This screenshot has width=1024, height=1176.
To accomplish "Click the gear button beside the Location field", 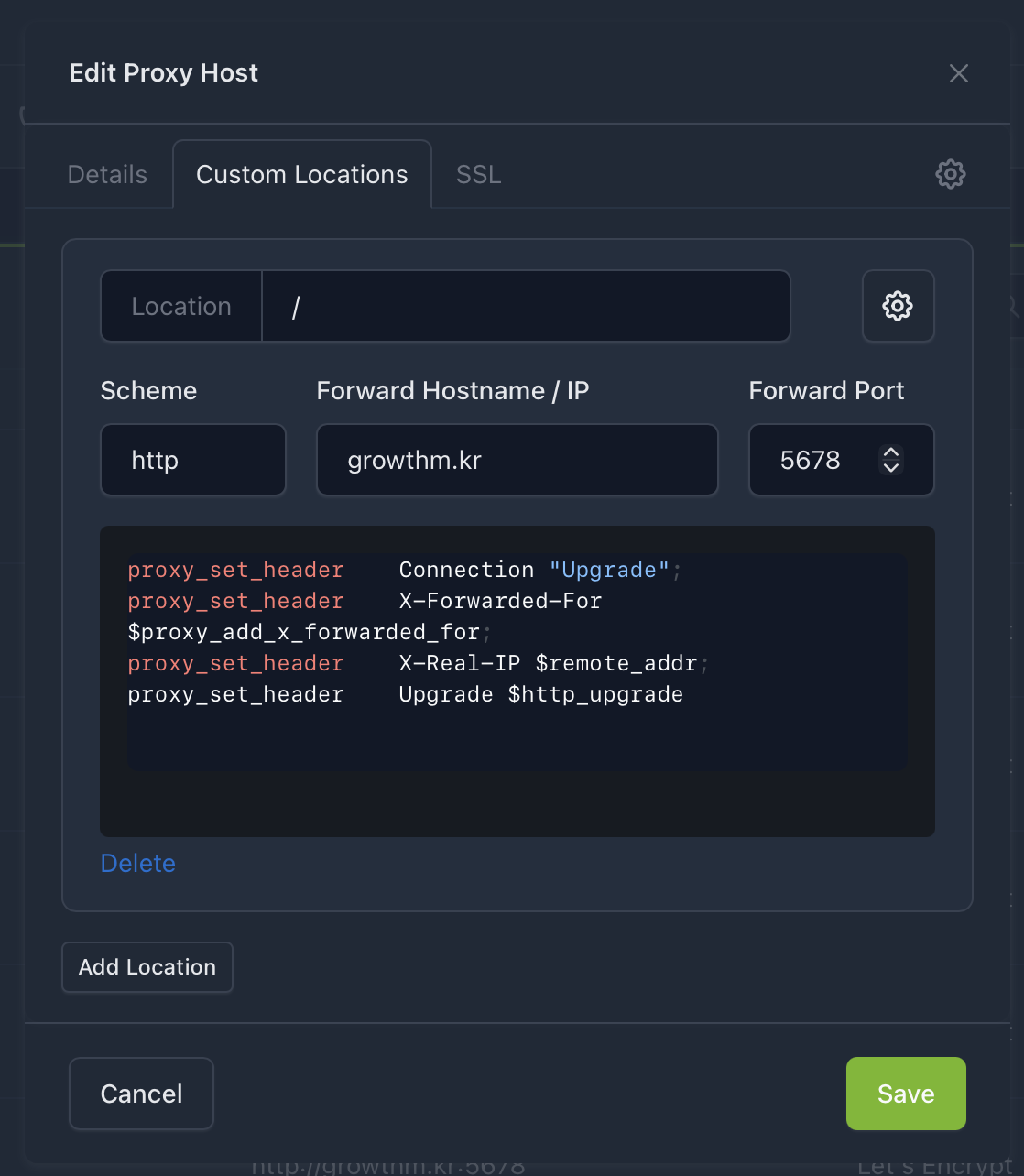I will click(898, 306).
